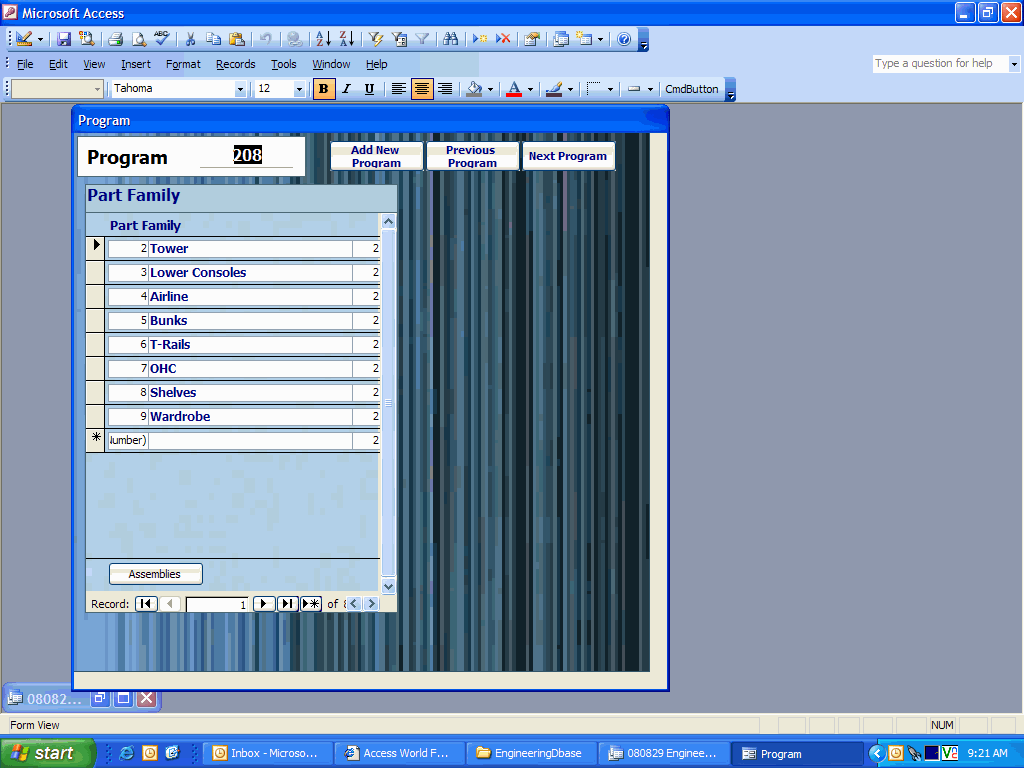Click the subform scroll down arrow
This screenshot has height=768, width=1024.
[388, 586]
